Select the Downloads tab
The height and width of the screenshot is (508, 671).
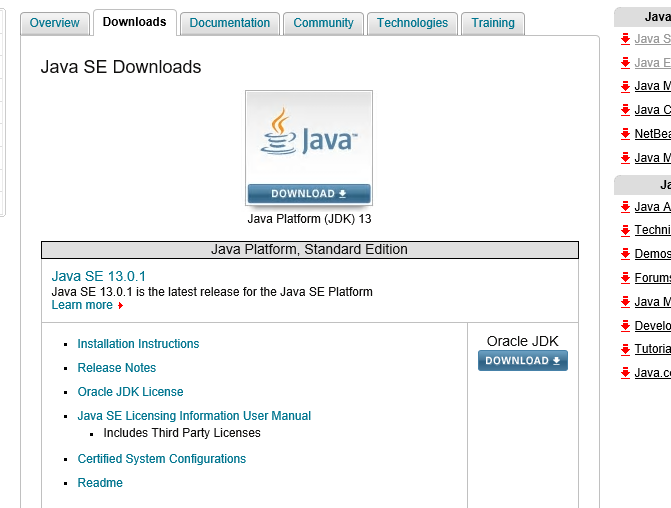point(134,22)
